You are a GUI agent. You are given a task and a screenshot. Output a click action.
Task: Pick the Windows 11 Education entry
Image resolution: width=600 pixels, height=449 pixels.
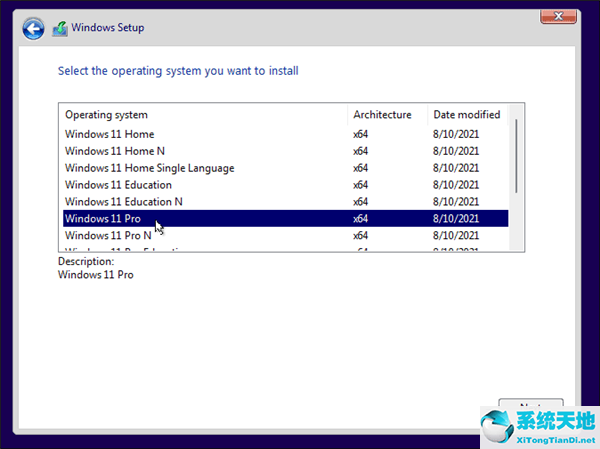[x=118, y=185]
